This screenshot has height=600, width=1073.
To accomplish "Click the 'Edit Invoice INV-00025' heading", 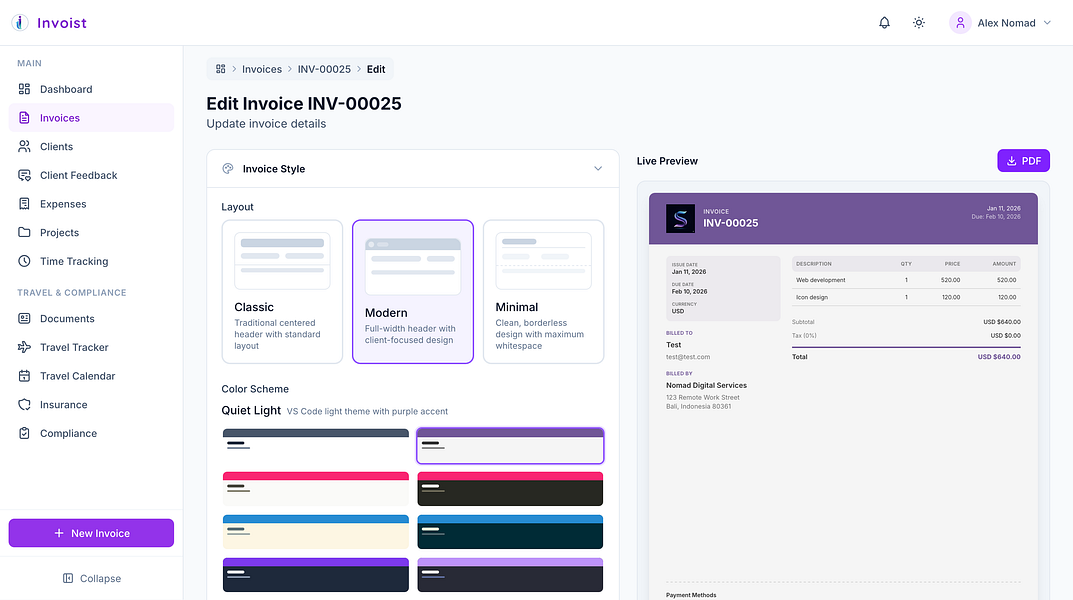I will point(304,103).
